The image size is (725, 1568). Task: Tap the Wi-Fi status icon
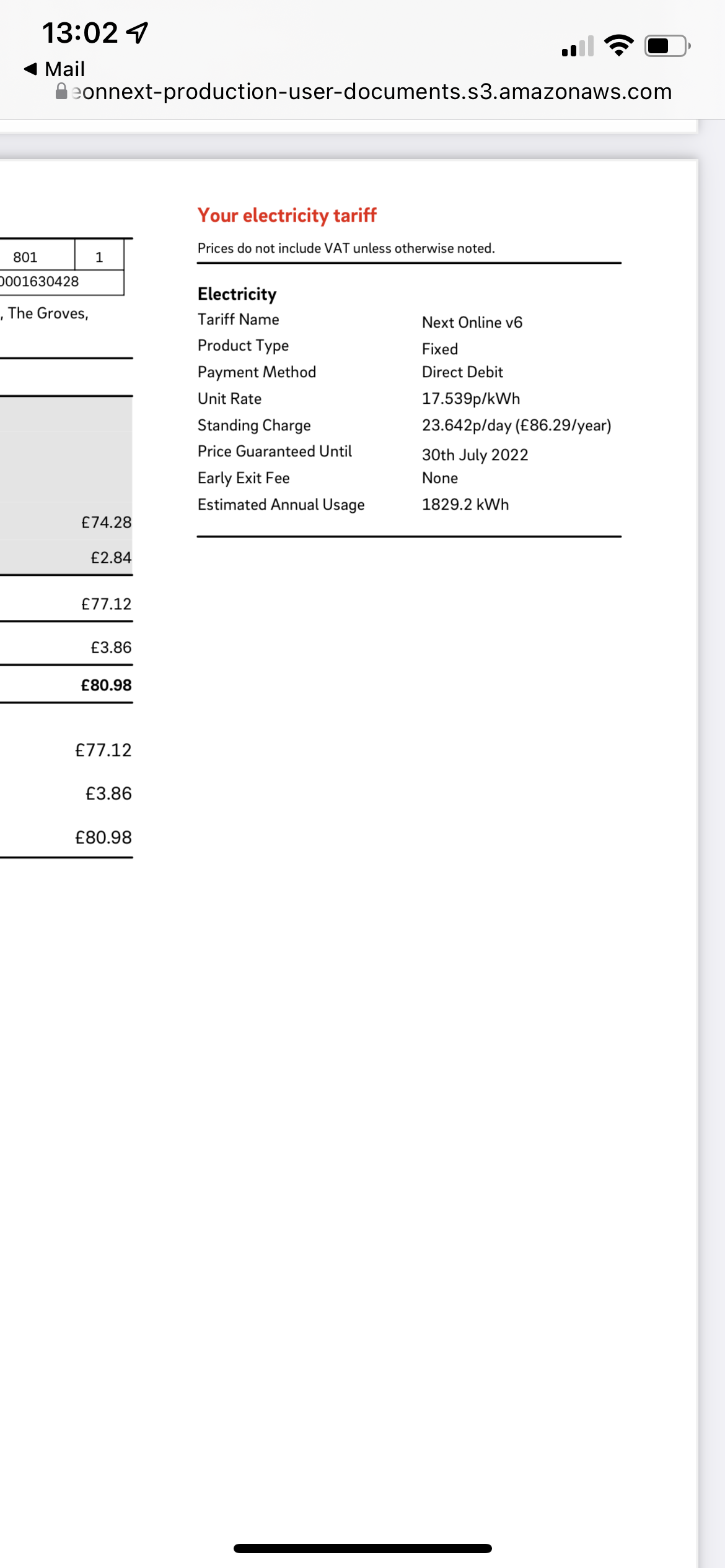[x=618, y=46]
